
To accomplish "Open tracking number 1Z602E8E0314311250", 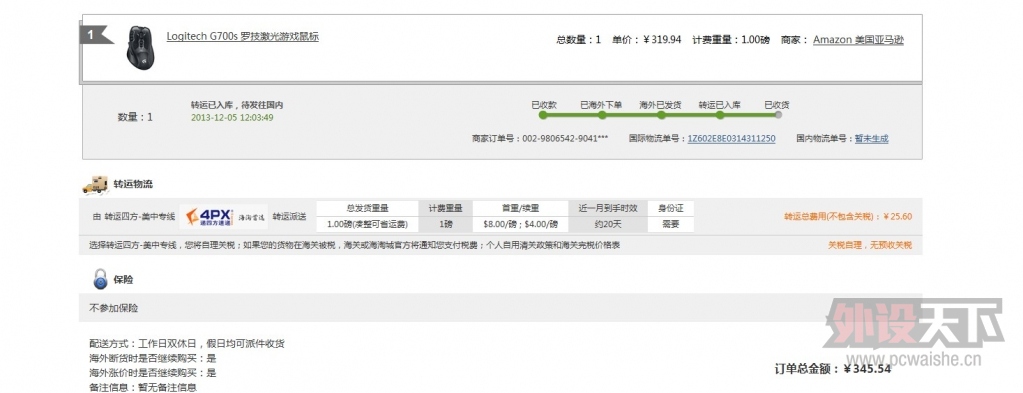I will (731, 138).
